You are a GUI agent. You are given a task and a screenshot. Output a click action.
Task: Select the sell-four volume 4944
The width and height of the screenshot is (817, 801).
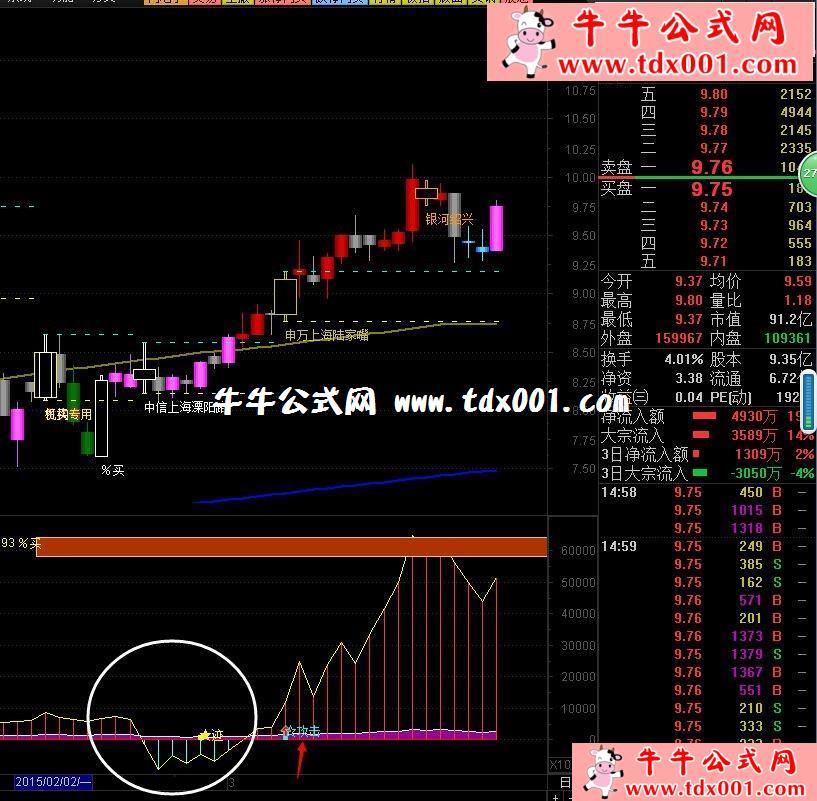(796, 112)
